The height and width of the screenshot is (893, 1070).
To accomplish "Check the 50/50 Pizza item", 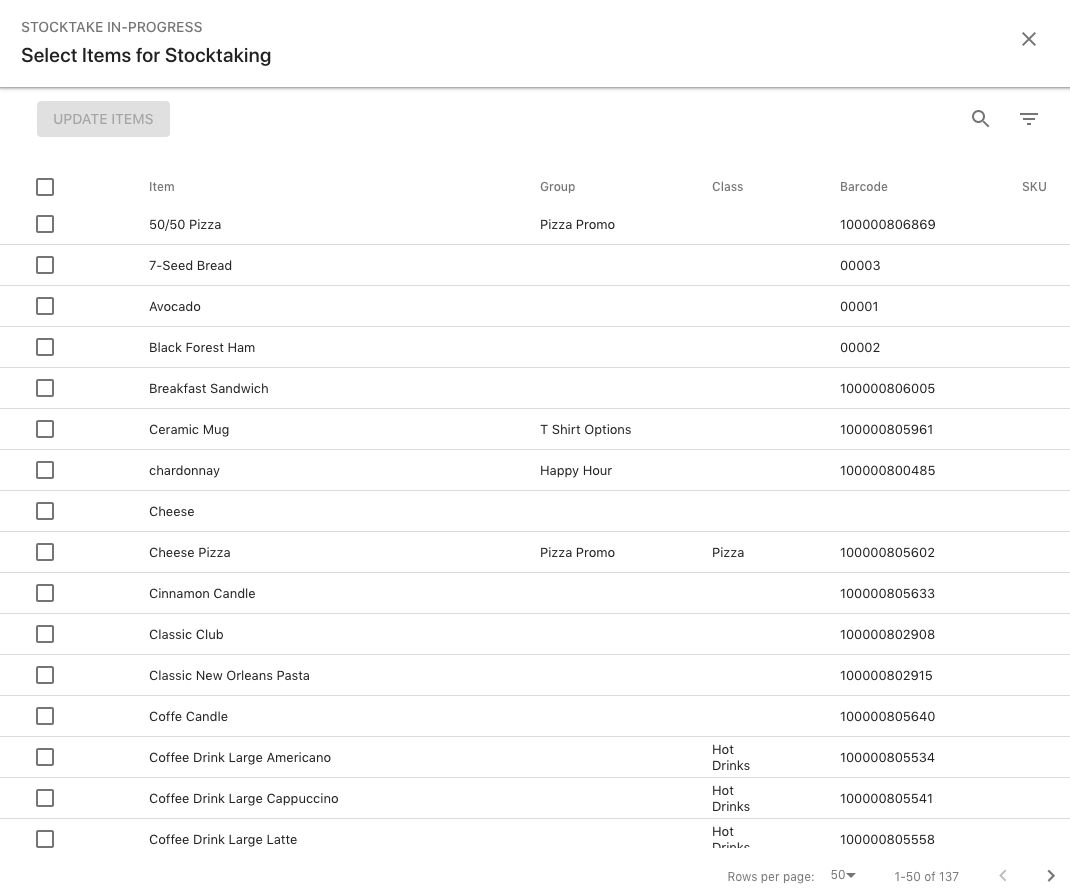I will (x=45, y=224).
